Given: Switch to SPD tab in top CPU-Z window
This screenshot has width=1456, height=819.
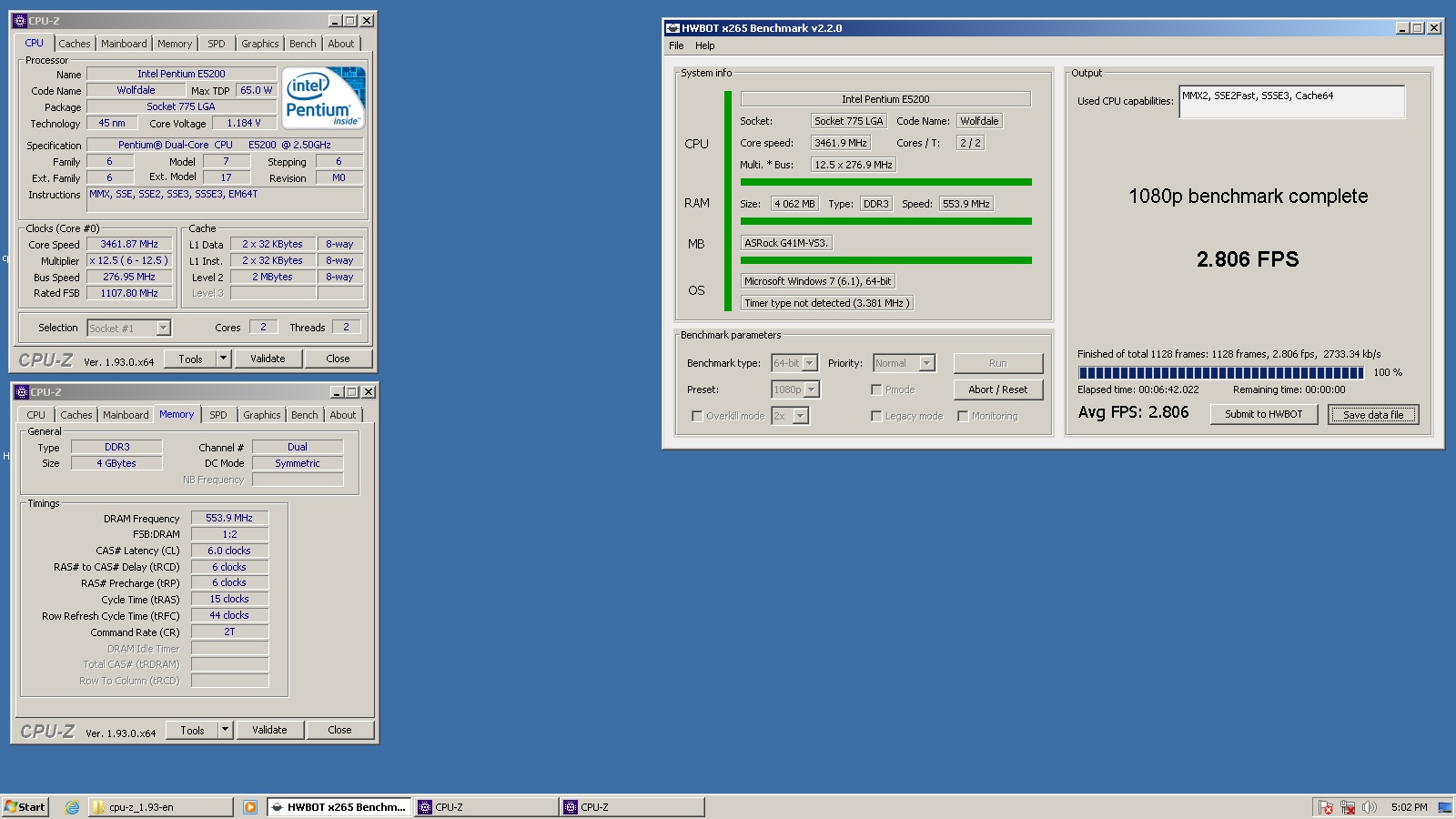Looking at the screenshot, I should tap(217, 44).
